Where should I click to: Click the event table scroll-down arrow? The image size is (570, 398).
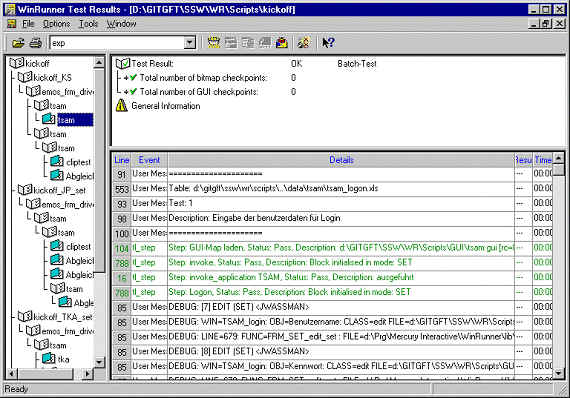559,373
